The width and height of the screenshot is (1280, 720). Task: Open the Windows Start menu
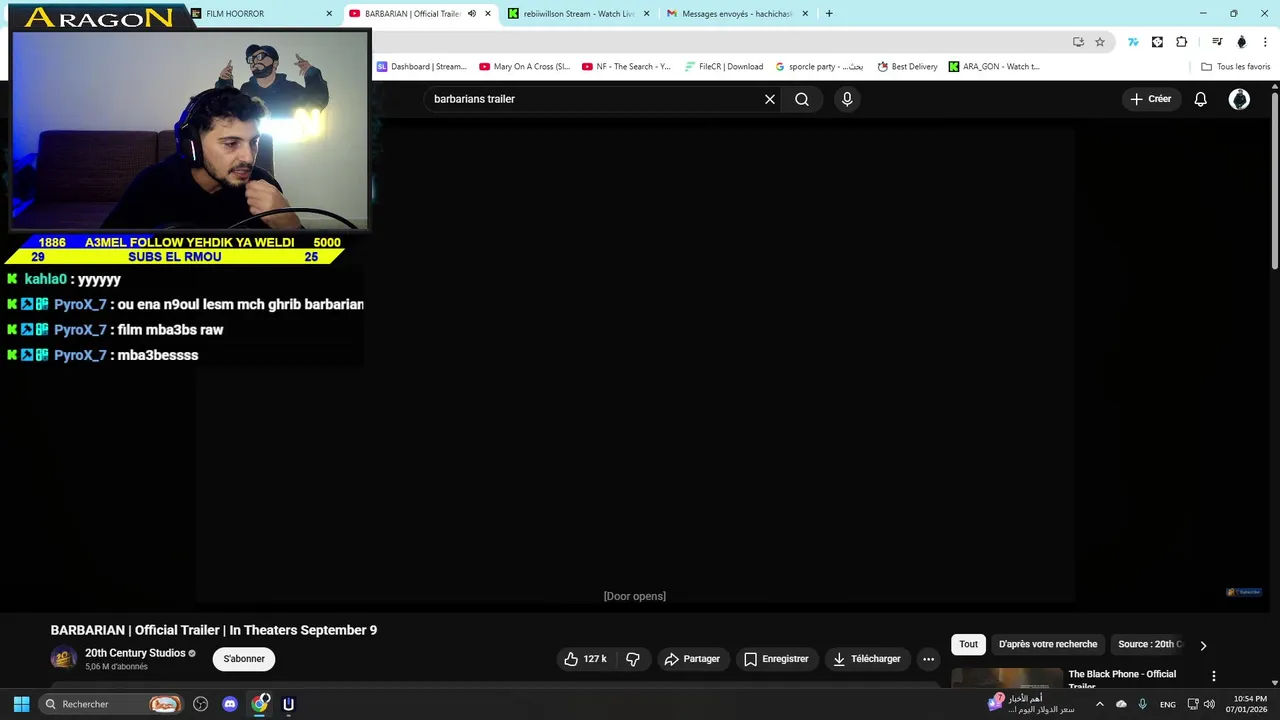21,704
